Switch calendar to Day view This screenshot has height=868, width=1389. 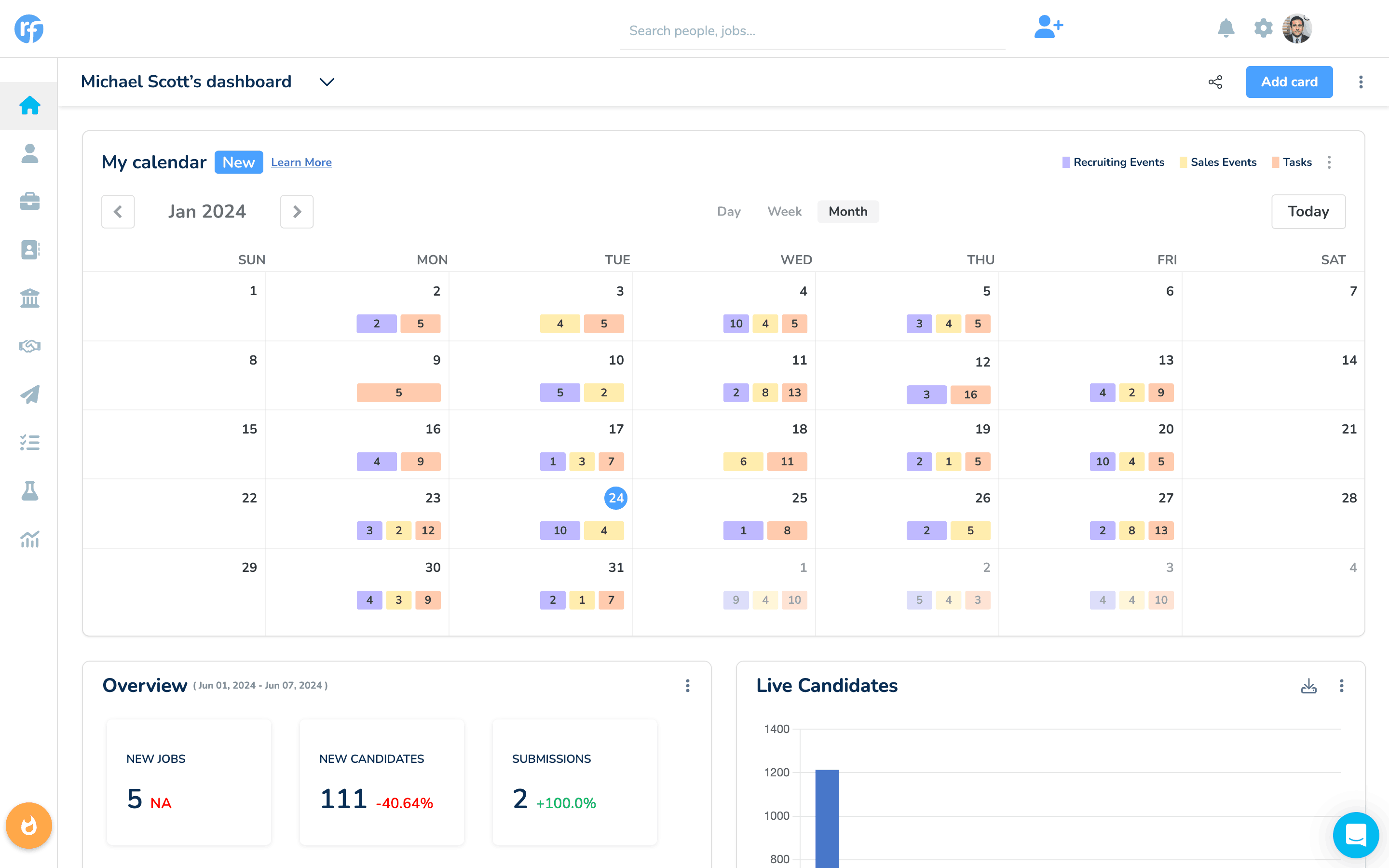(x=728, y=211)
